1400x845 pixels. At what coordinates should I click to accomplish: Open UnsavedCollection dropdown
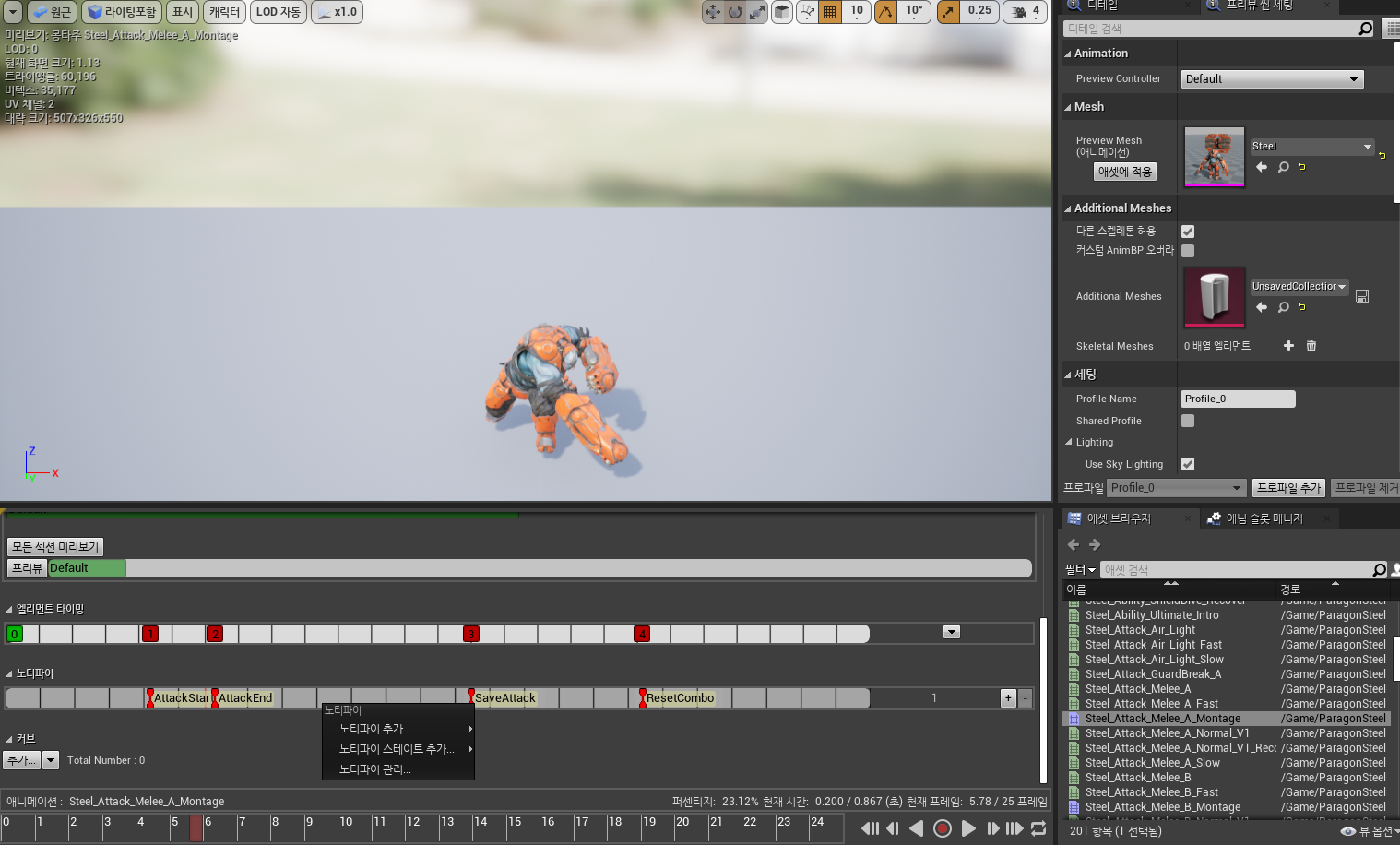1299,287
